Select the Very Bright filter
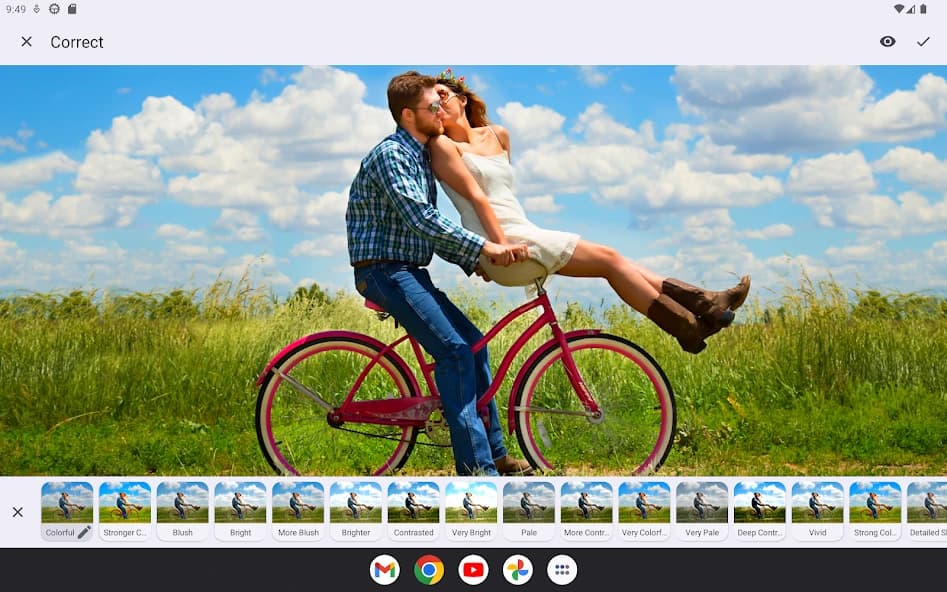Screen dimensions: 947x592 pyautogui.click(x=471, y=508)
